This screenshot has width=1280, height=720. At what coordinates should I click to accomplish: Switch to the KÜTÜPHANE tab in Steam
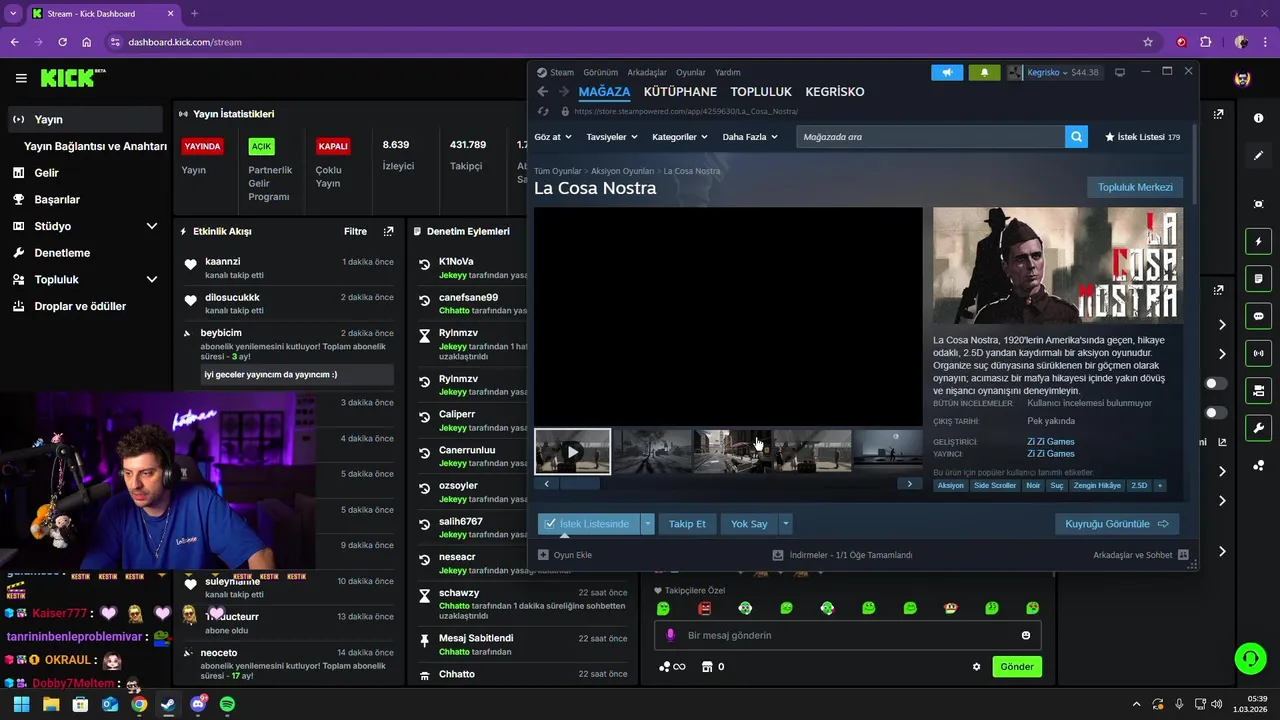point(680,92)
